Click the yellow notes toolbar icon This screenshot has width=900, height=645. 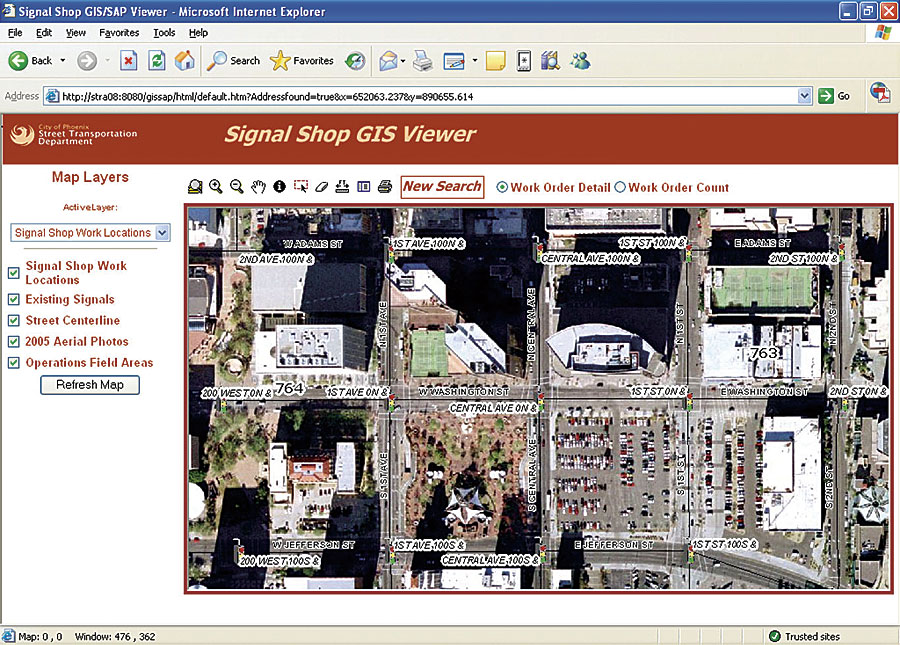click(x=495, y=61)
